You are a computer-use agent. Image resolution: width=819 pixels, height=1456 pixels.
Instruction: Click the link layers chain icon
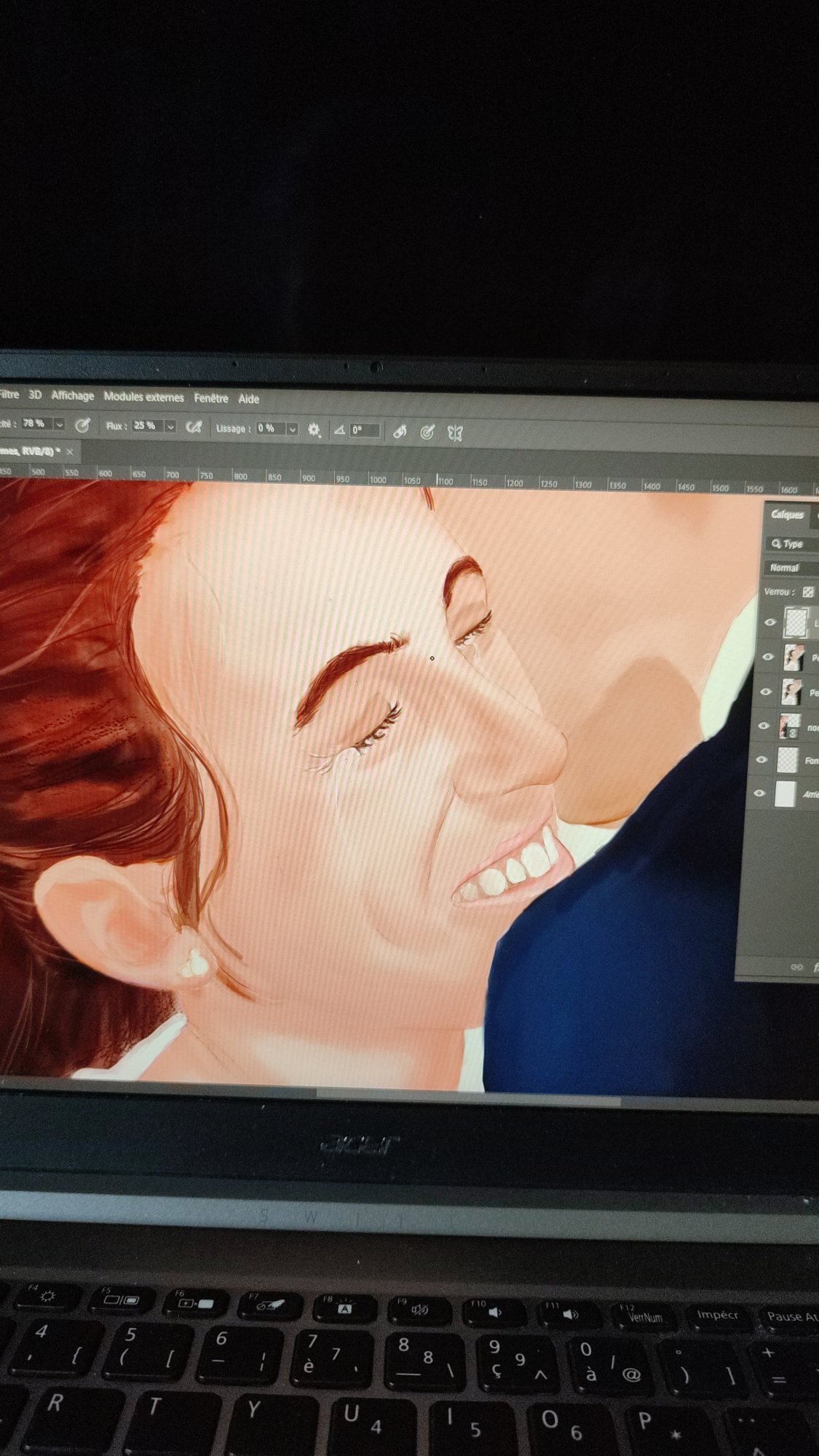[796, 967]
